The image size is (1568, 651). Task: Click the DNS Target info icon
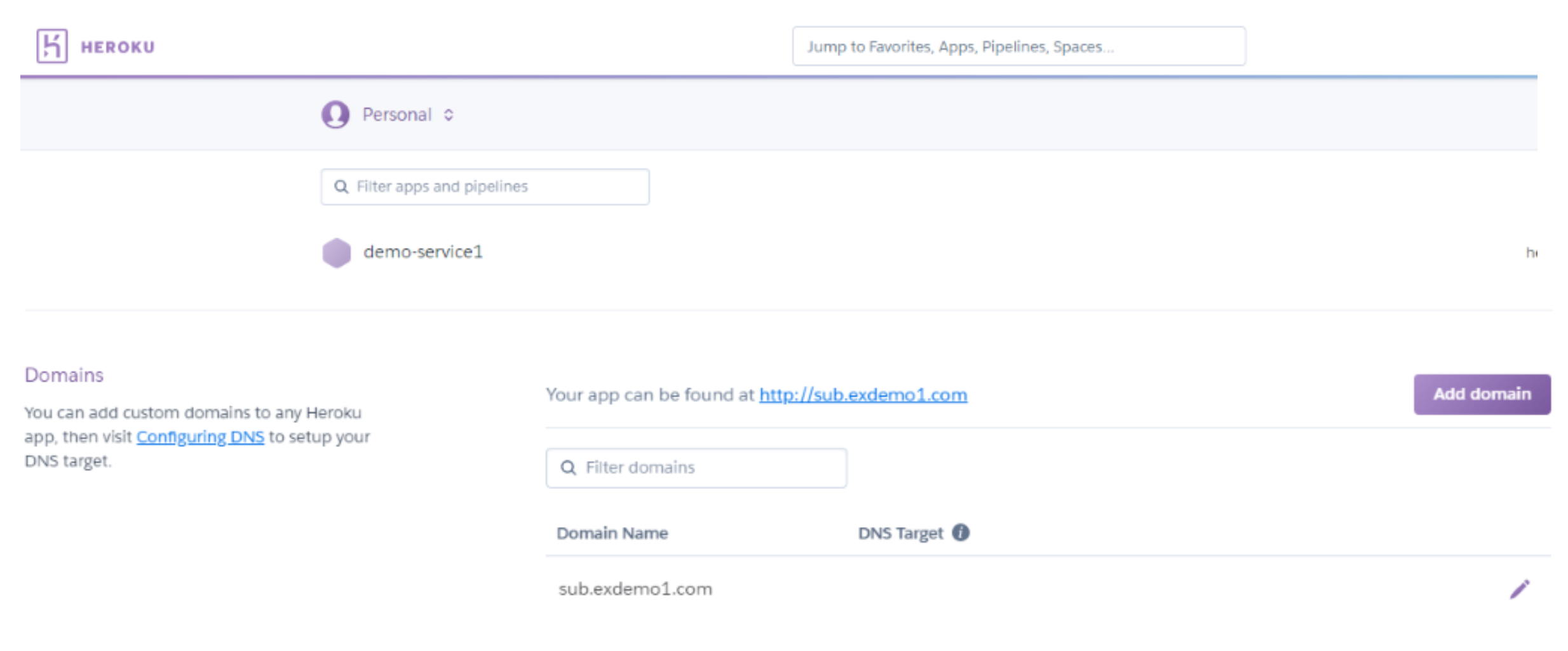point(961,532)
